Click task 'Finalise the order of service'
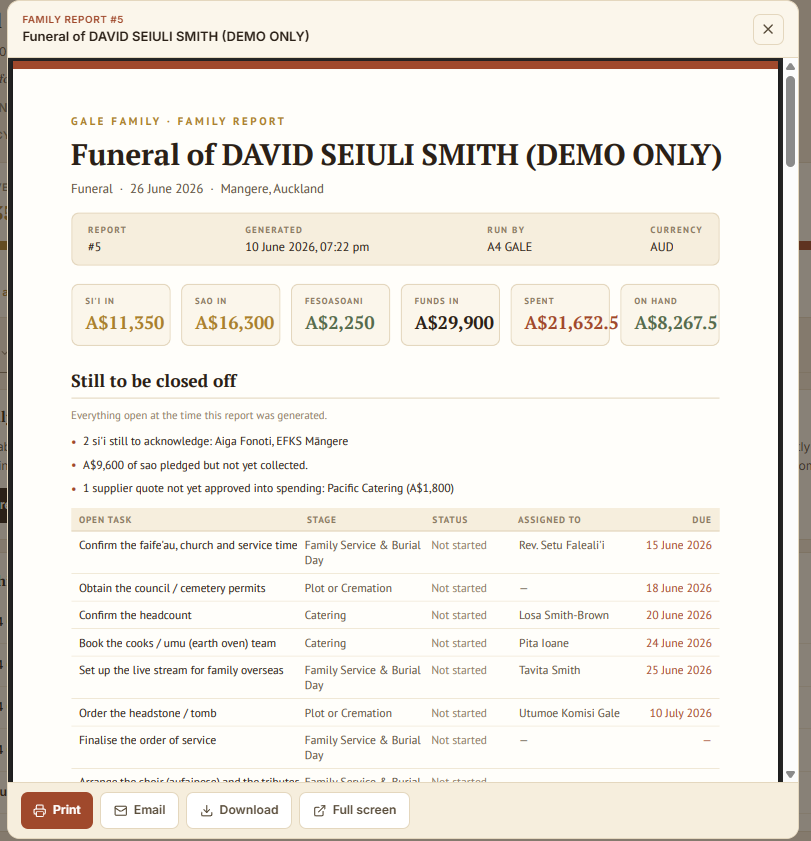 click(x=148, y=740)
